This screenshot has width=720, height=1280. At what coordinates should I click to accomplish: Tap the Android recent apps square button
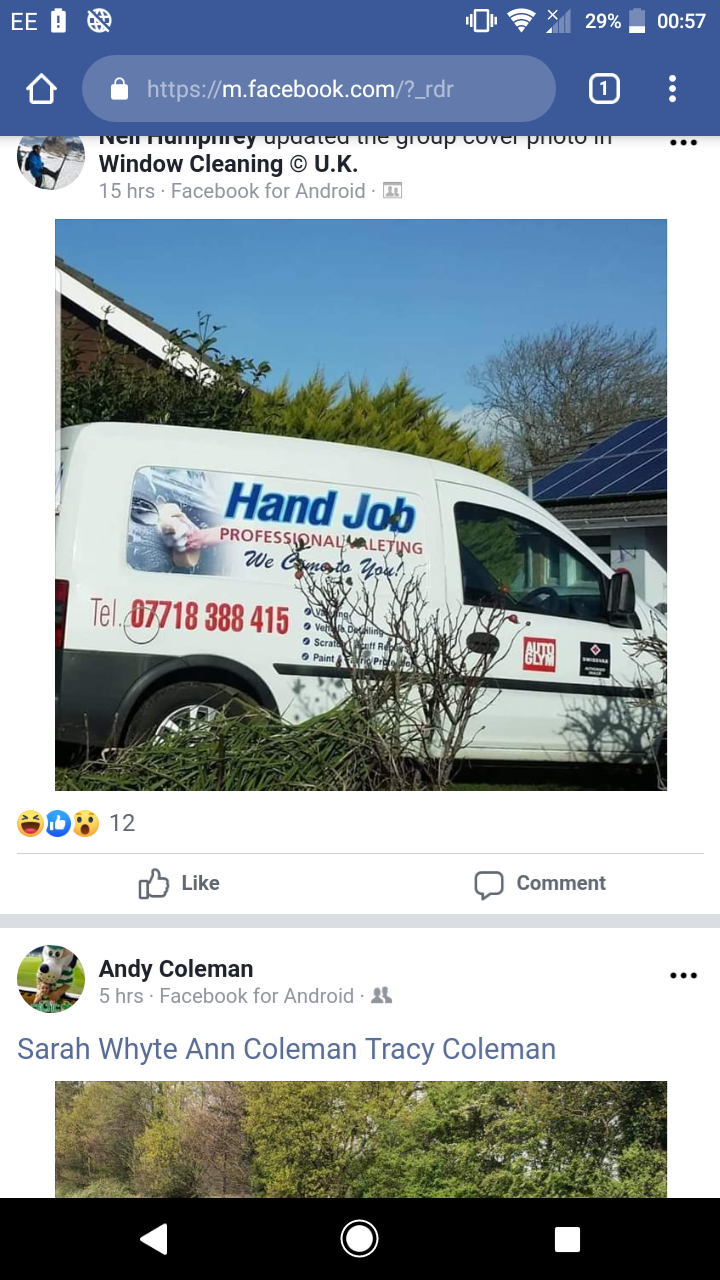(x=567, y=1239)
